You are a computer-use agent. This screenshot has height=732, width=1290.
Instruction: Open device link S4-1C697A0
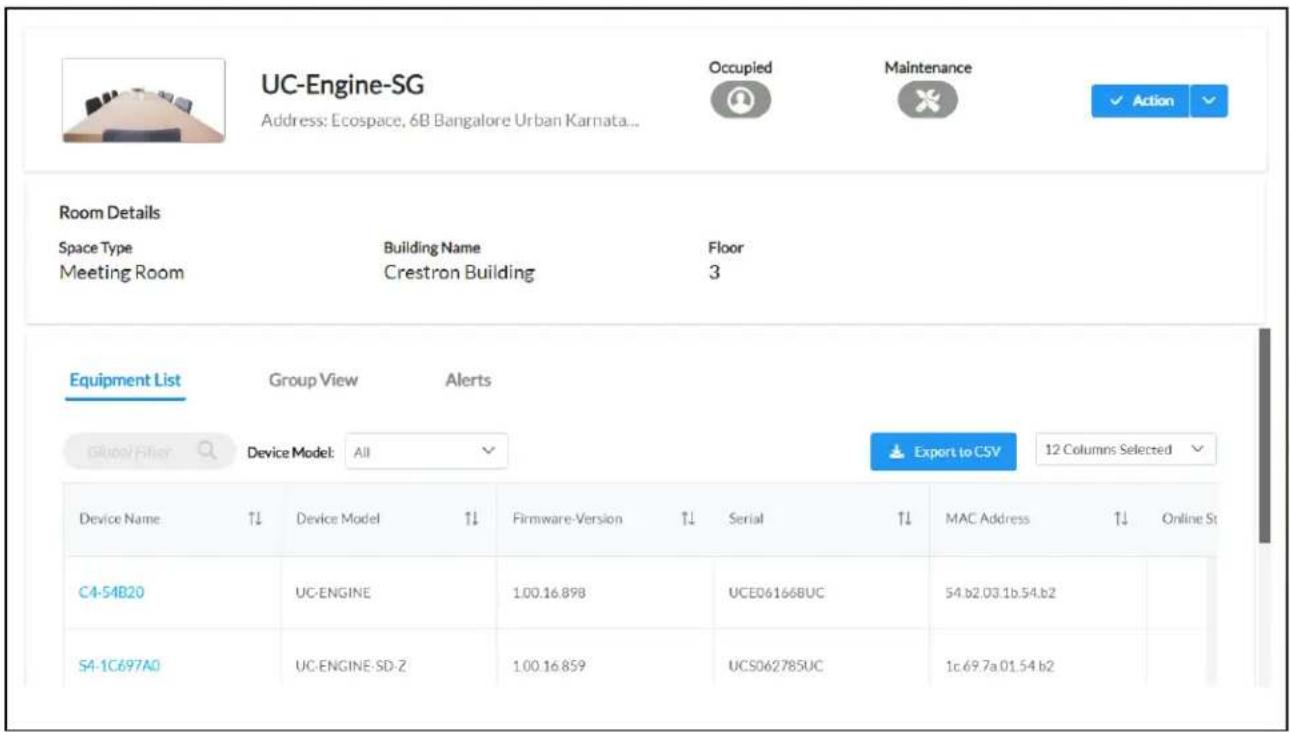coord(120,664)
